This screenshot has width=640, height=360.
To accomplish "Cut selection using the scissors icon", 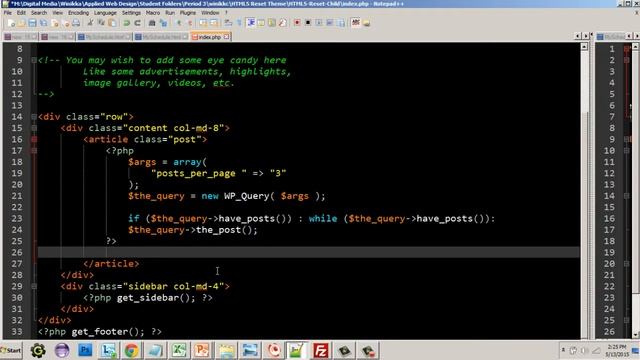I will click(x=90, y=23).
